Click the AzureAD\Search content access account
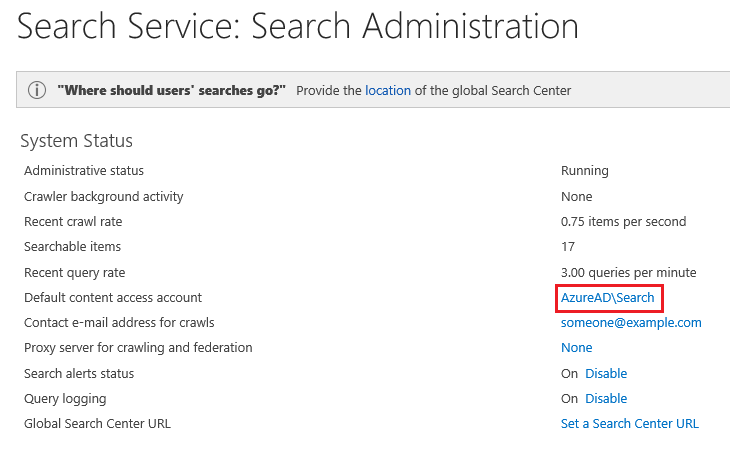The height and width of the screenshot is (476, 754). (x=608, y=298)
